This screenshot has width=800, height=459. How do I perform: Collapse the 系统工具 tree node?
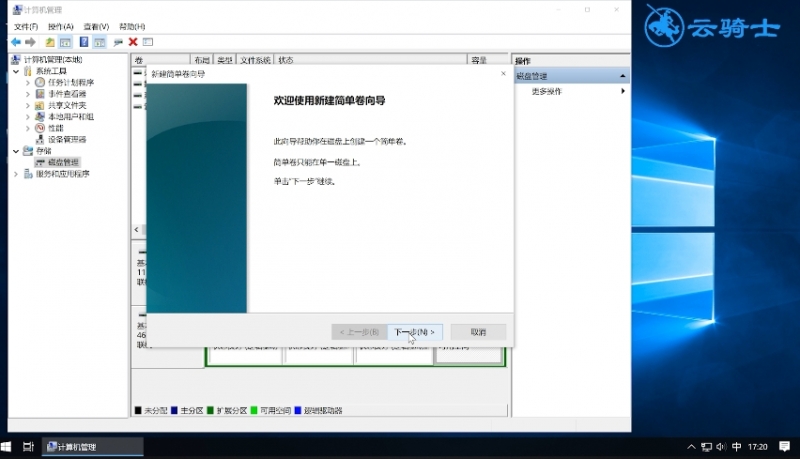[16, 71]
